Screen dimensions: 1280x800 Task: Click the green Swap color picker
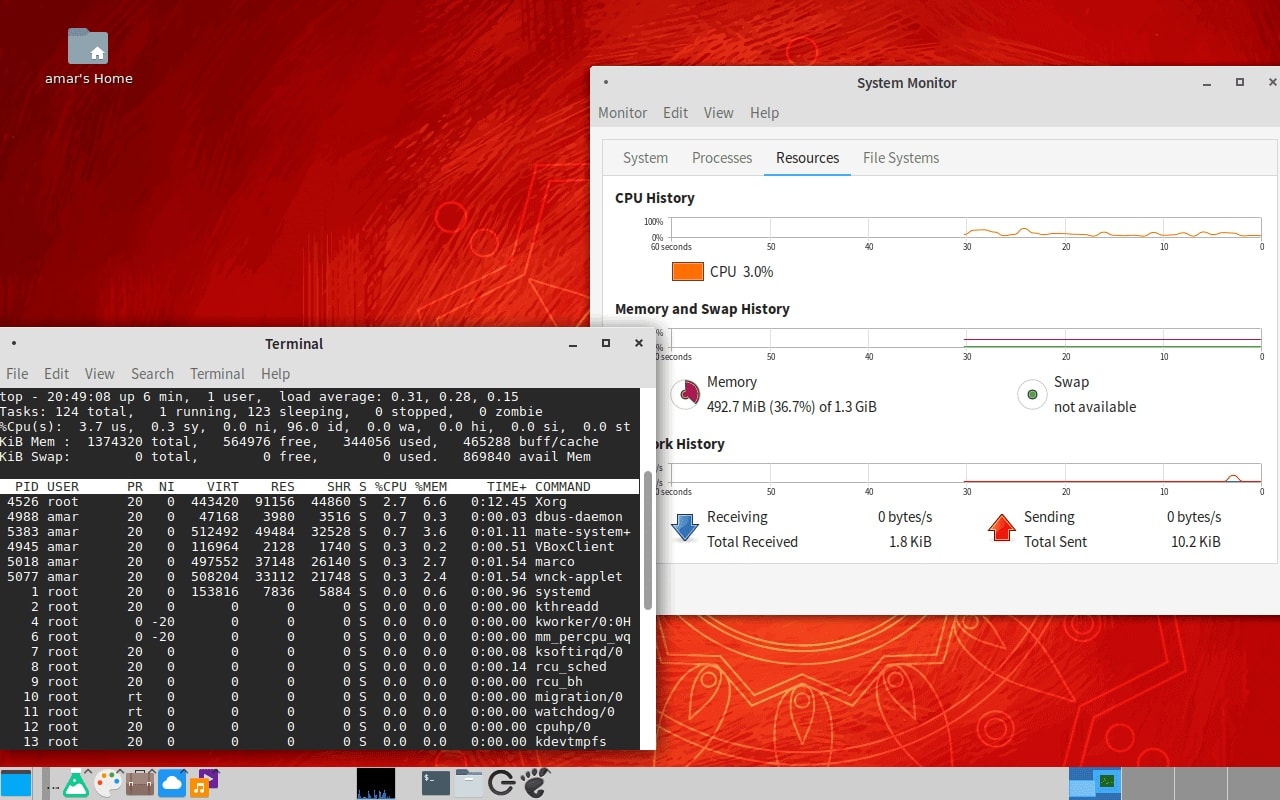coord(1032,394)
